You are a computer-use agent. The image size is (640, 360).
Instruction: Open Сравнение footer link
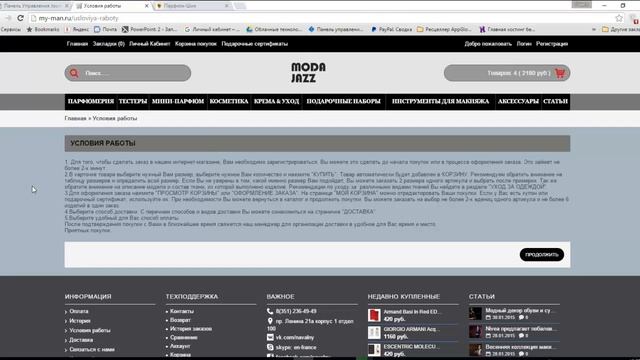(x=184, y=338)
